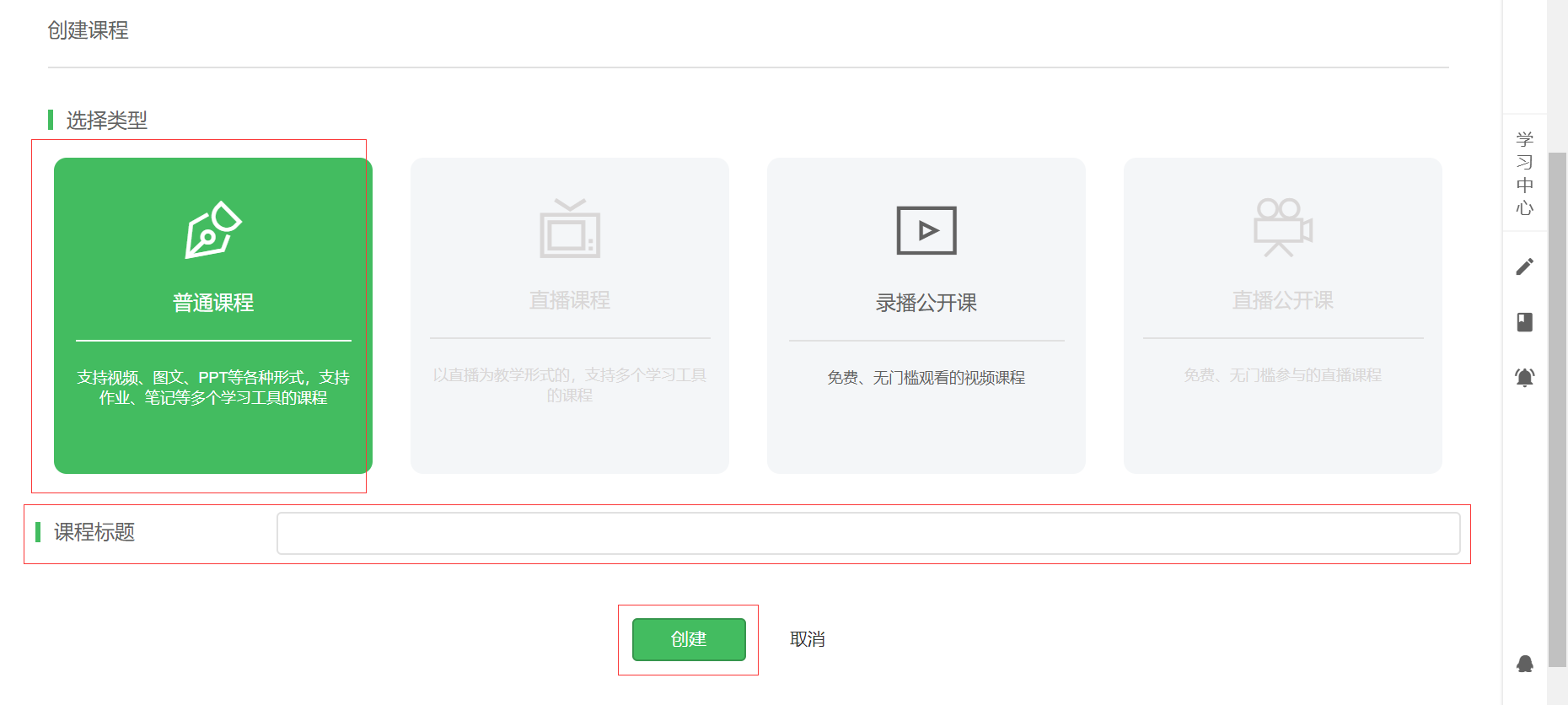
Task: Select the 直播公开课 course type card
Action: point(1283,315)
